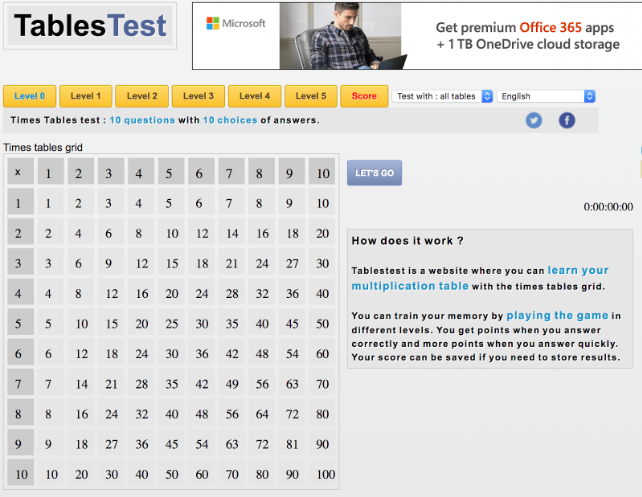642x497 pixels.
Task: Switch to Level 2
Action: pyautogui.click(x=142, y=96)
